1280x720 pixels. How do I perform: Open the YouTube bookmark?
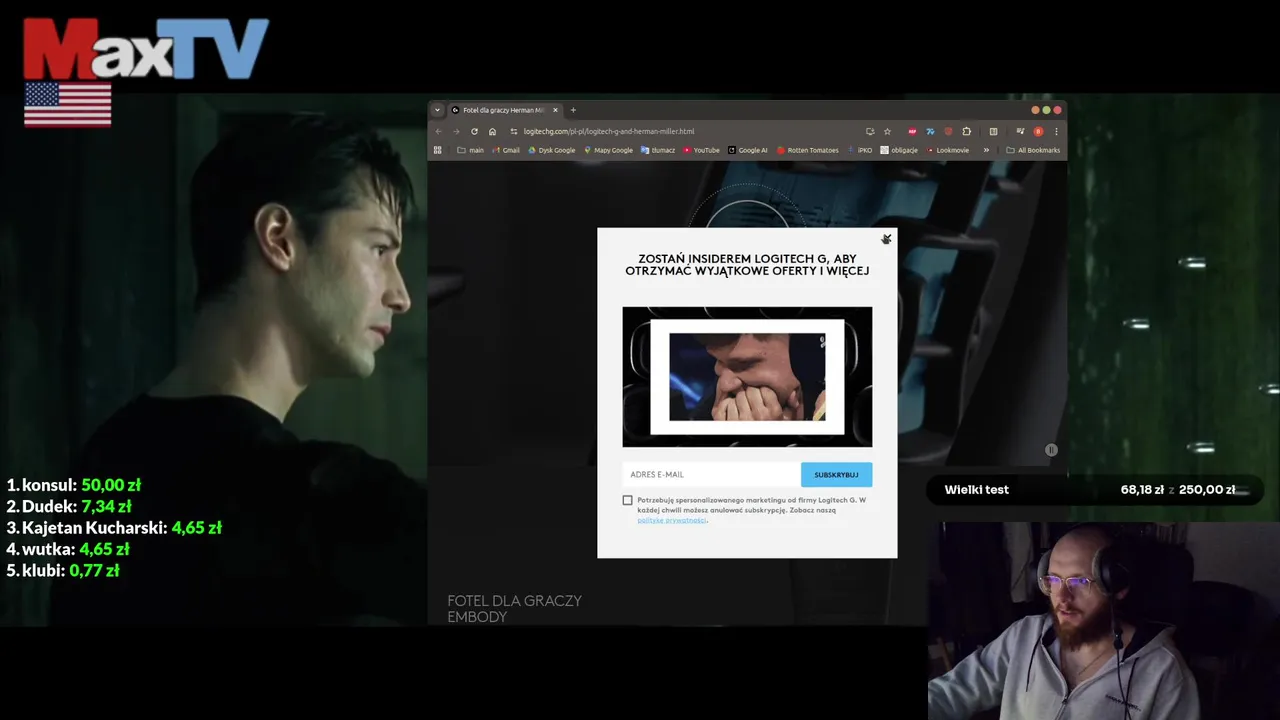(701, 150)
